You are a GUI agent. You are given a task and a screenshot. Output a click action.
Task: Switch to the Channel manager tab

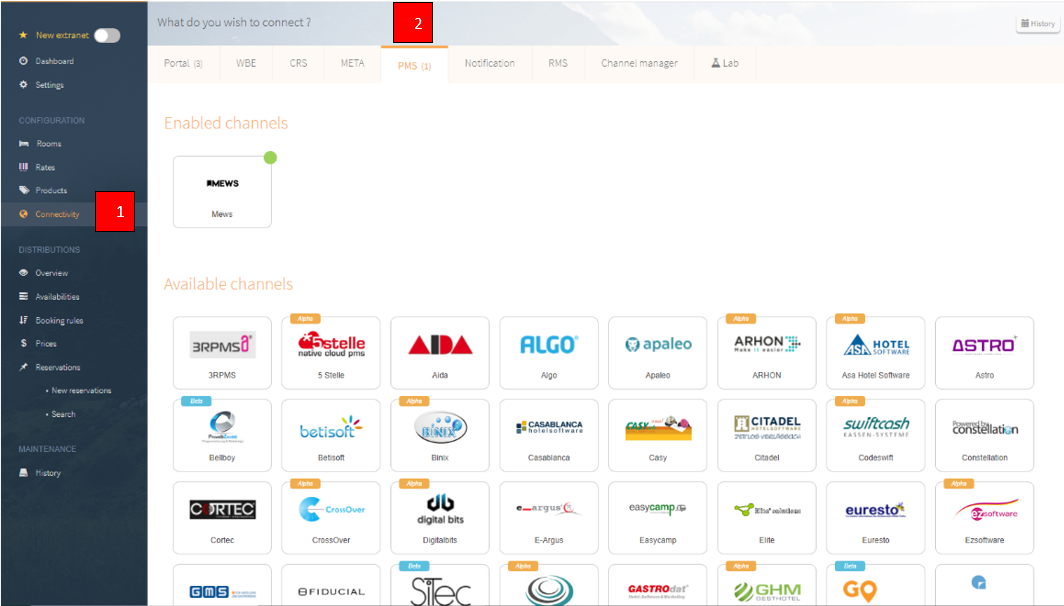[x=638, y=63]
